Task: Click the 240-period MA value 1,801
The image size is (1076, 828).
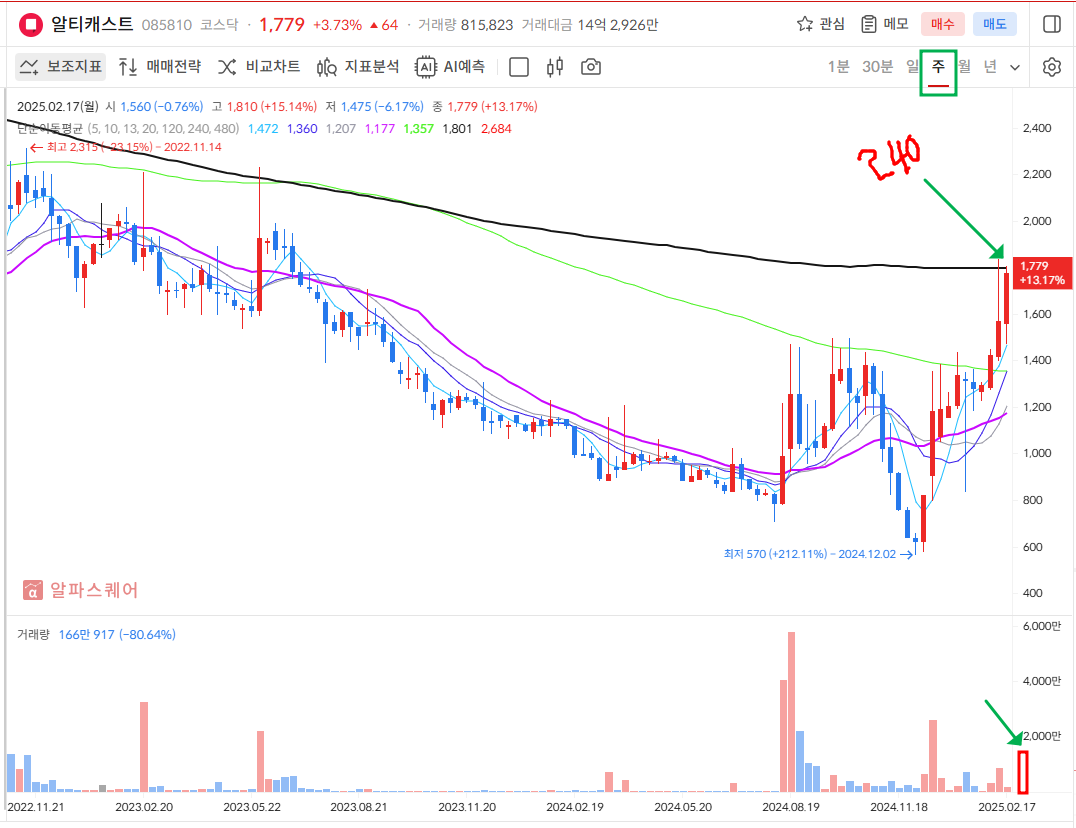Action: 457,128
